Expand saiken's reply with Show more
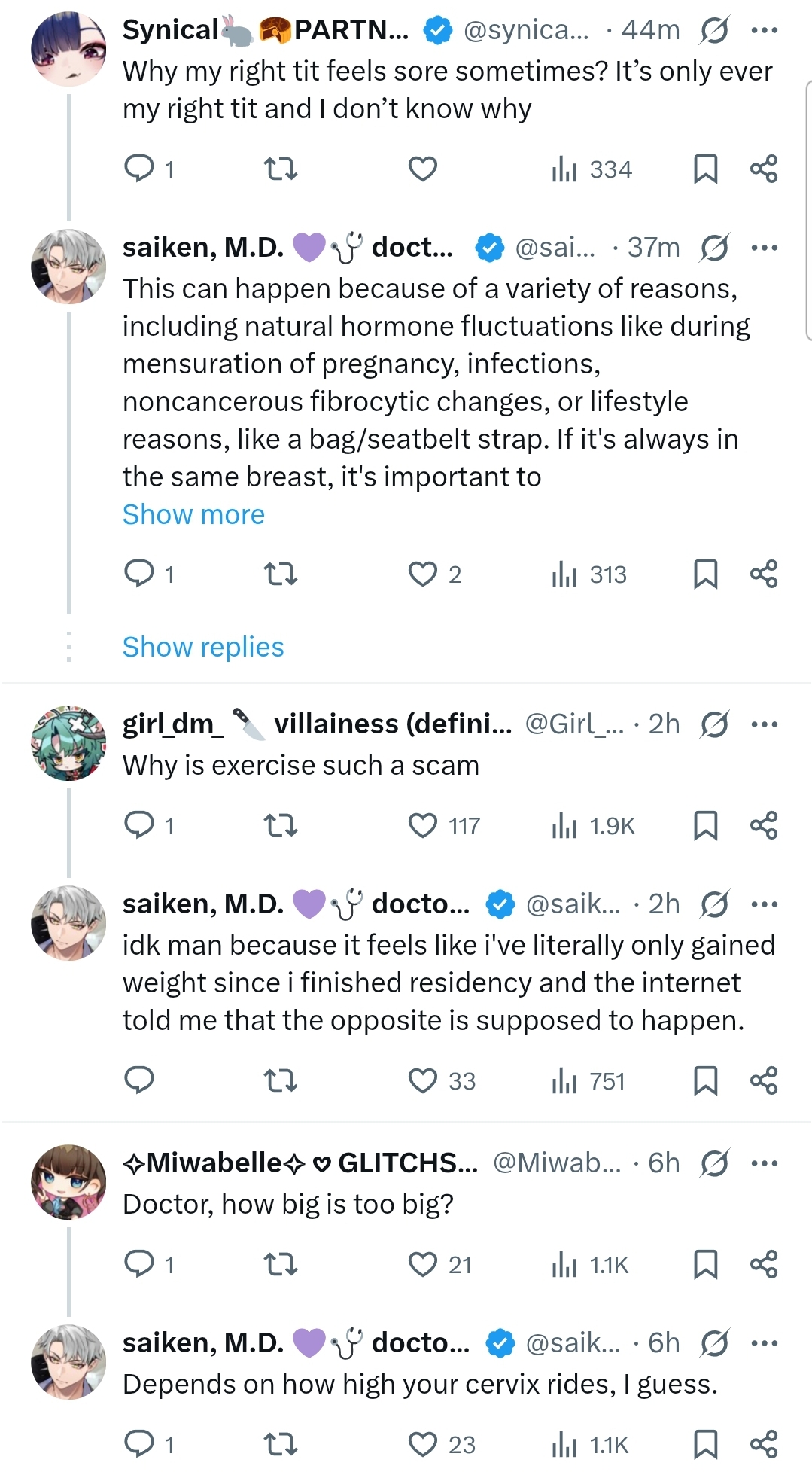The height and width of the screenshot is (1472, 812). tap(193, 515)
